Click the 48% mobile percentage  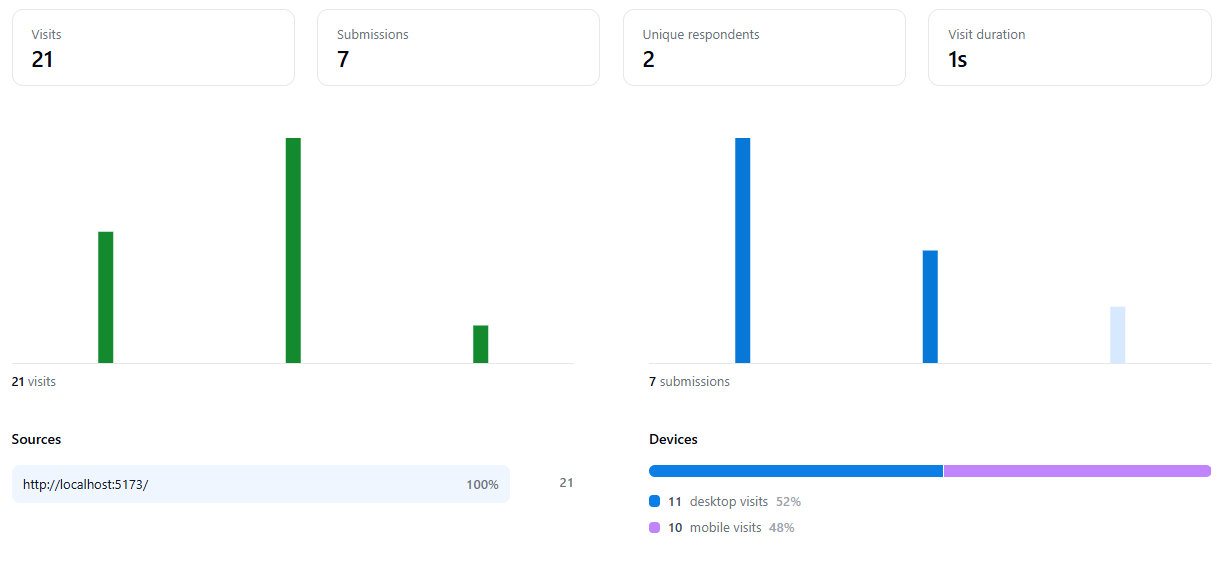pos(782,527)
